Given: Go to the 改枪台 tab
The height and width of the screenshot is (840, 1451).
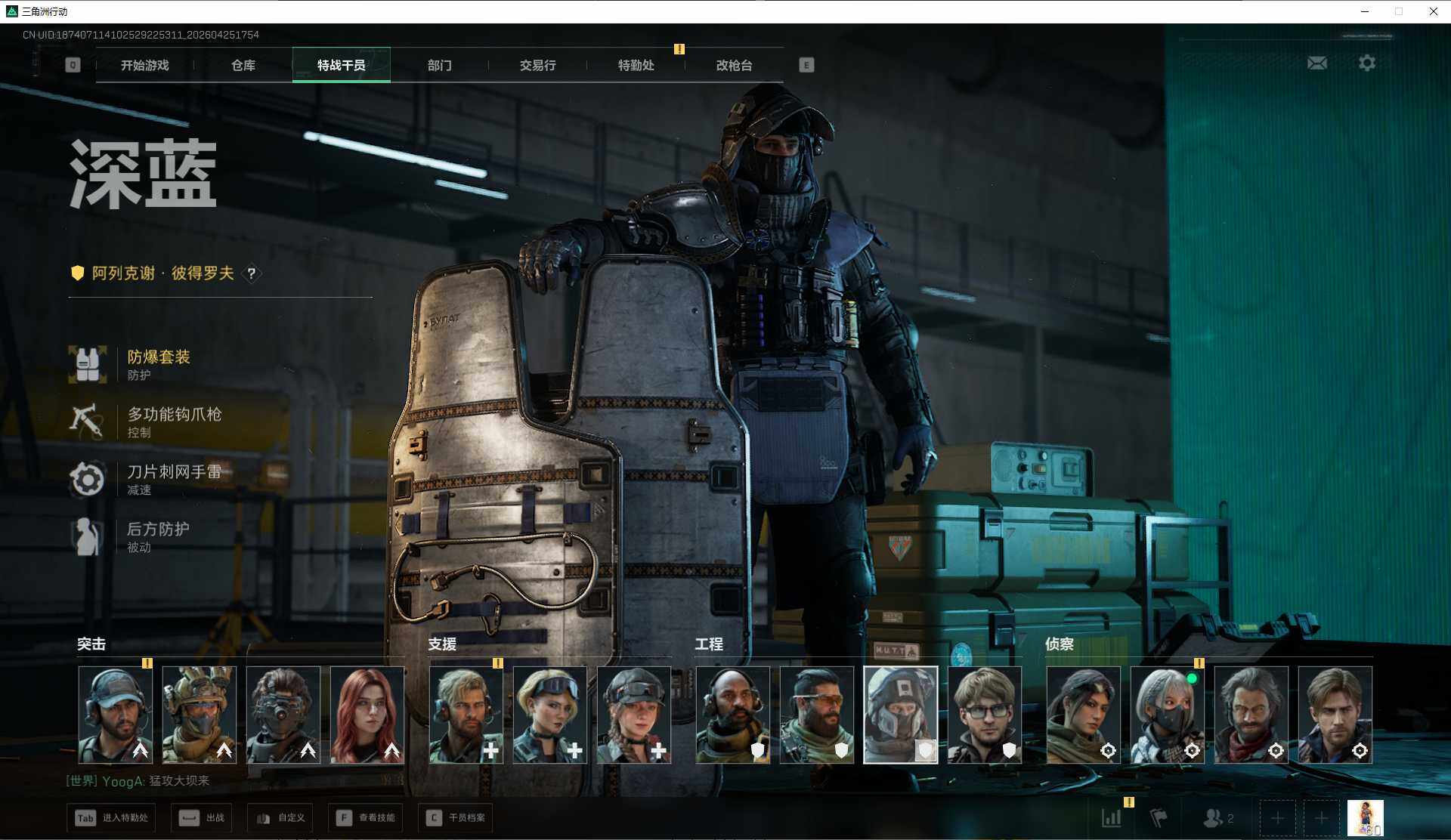Looking at the screenshot, I should [x=734, y=66].
